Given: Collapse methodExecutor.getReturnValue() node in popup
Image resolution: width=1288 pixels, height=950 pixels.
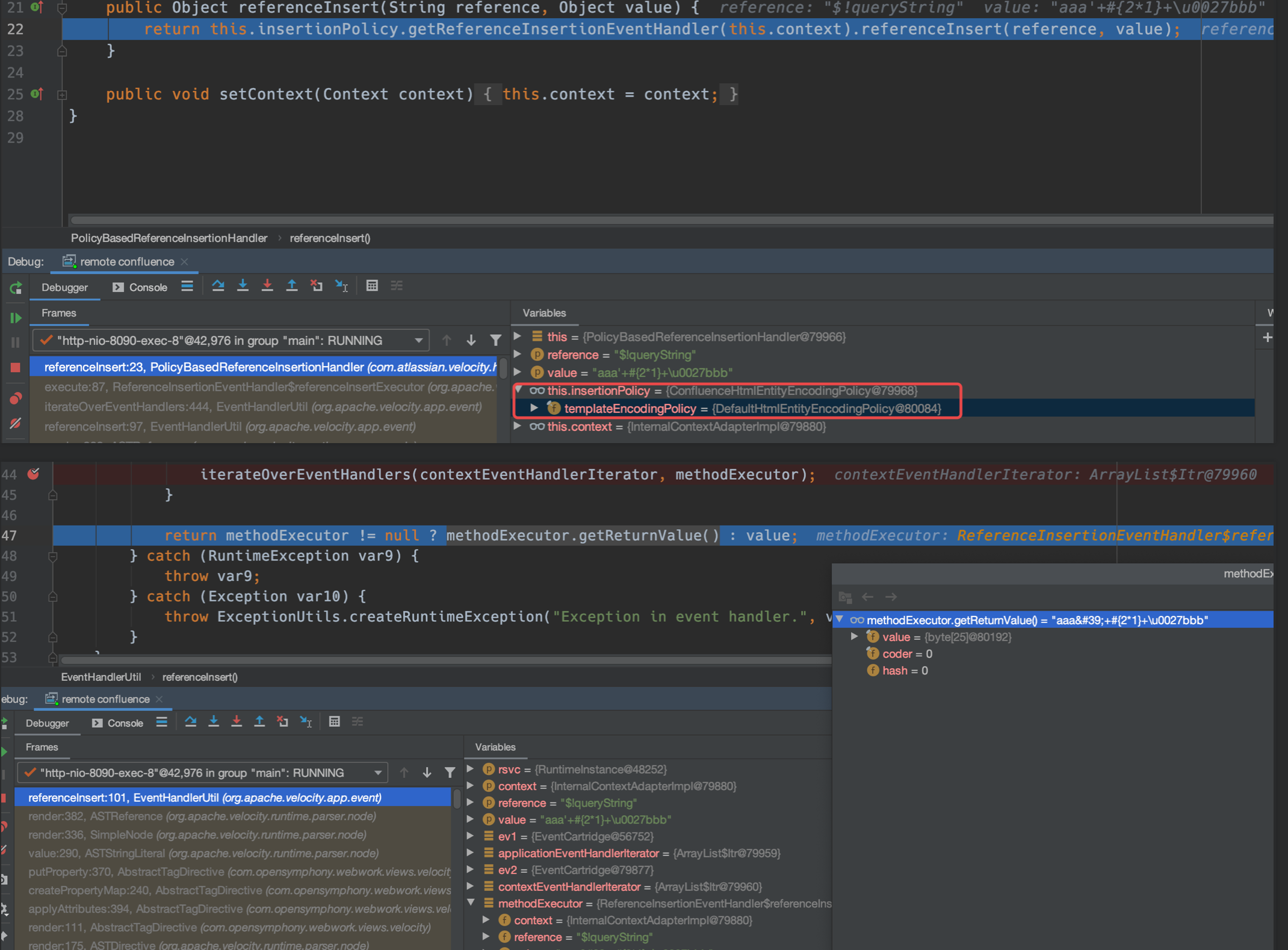Looking at the screenshot, I should point(840,620).
